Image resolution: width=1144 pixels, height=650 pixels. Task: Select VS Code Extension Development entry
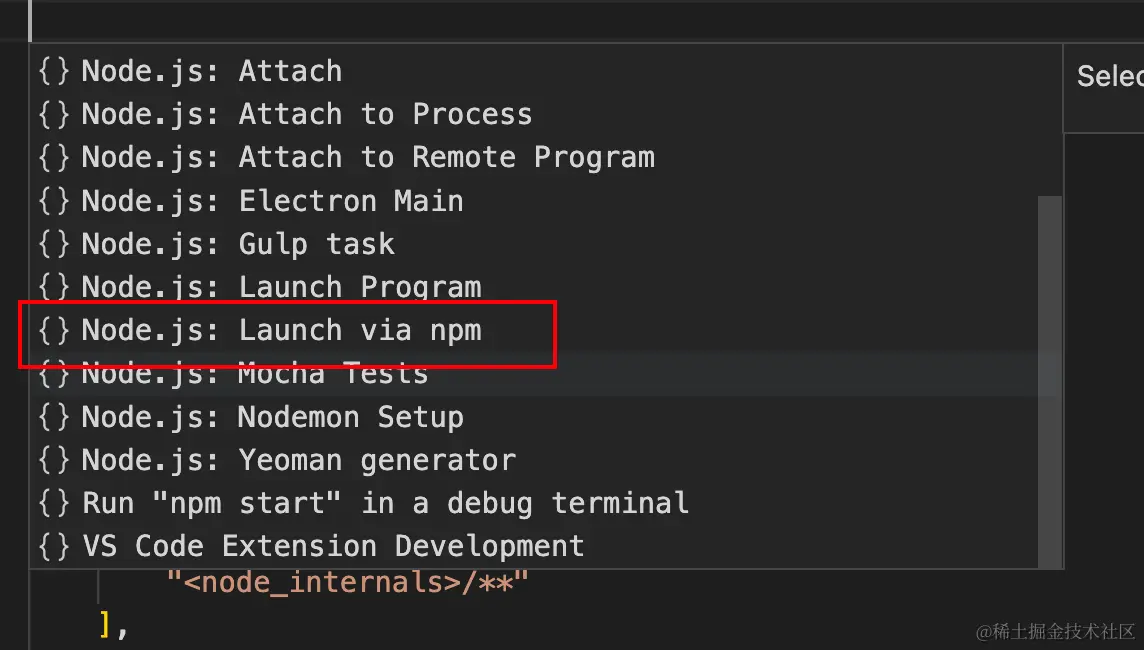(333, 546)
